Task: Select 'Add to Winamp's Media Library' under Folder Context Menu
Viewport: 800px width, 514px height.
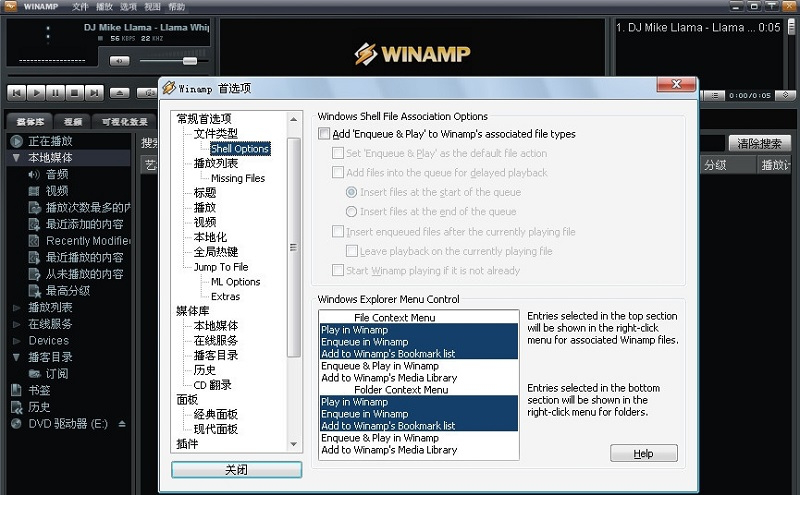Action: [419, 450]
